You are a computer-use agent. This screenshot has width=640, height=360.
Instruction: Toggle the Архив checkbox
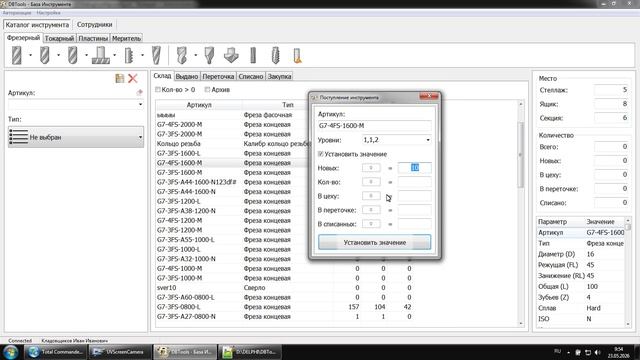[x=207, y=89]
